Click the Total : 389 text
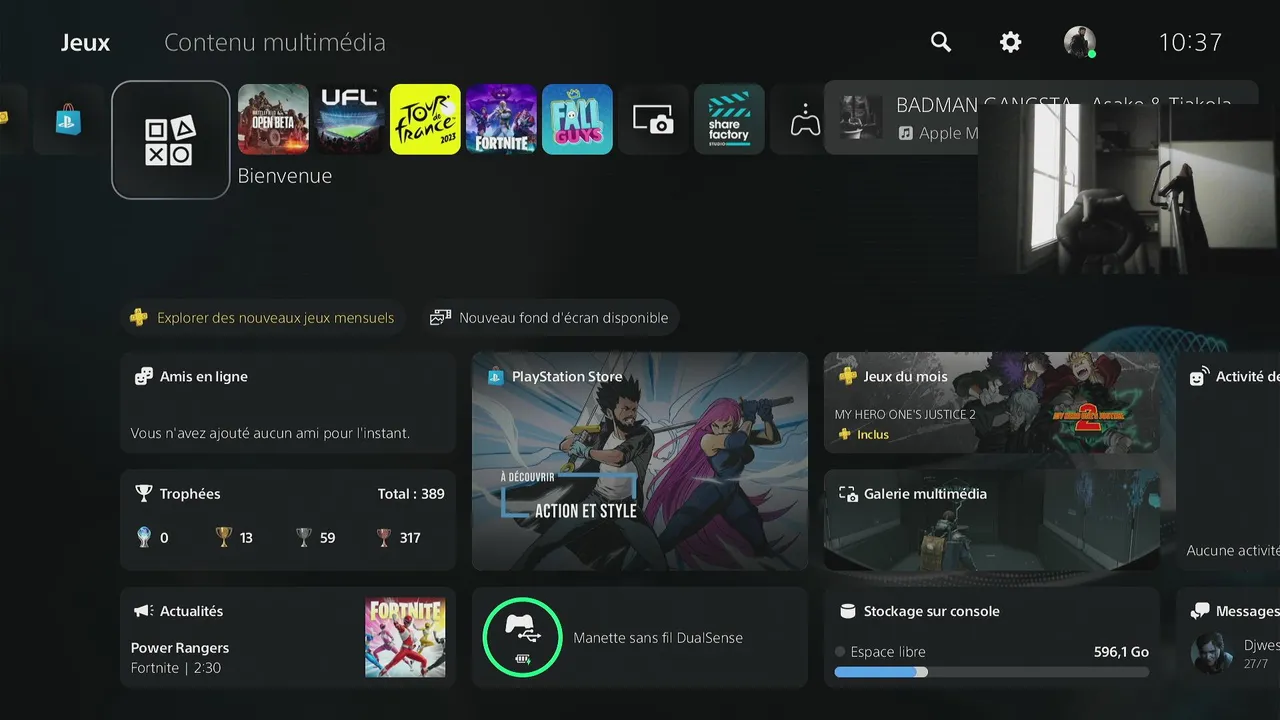 (411, 494)
